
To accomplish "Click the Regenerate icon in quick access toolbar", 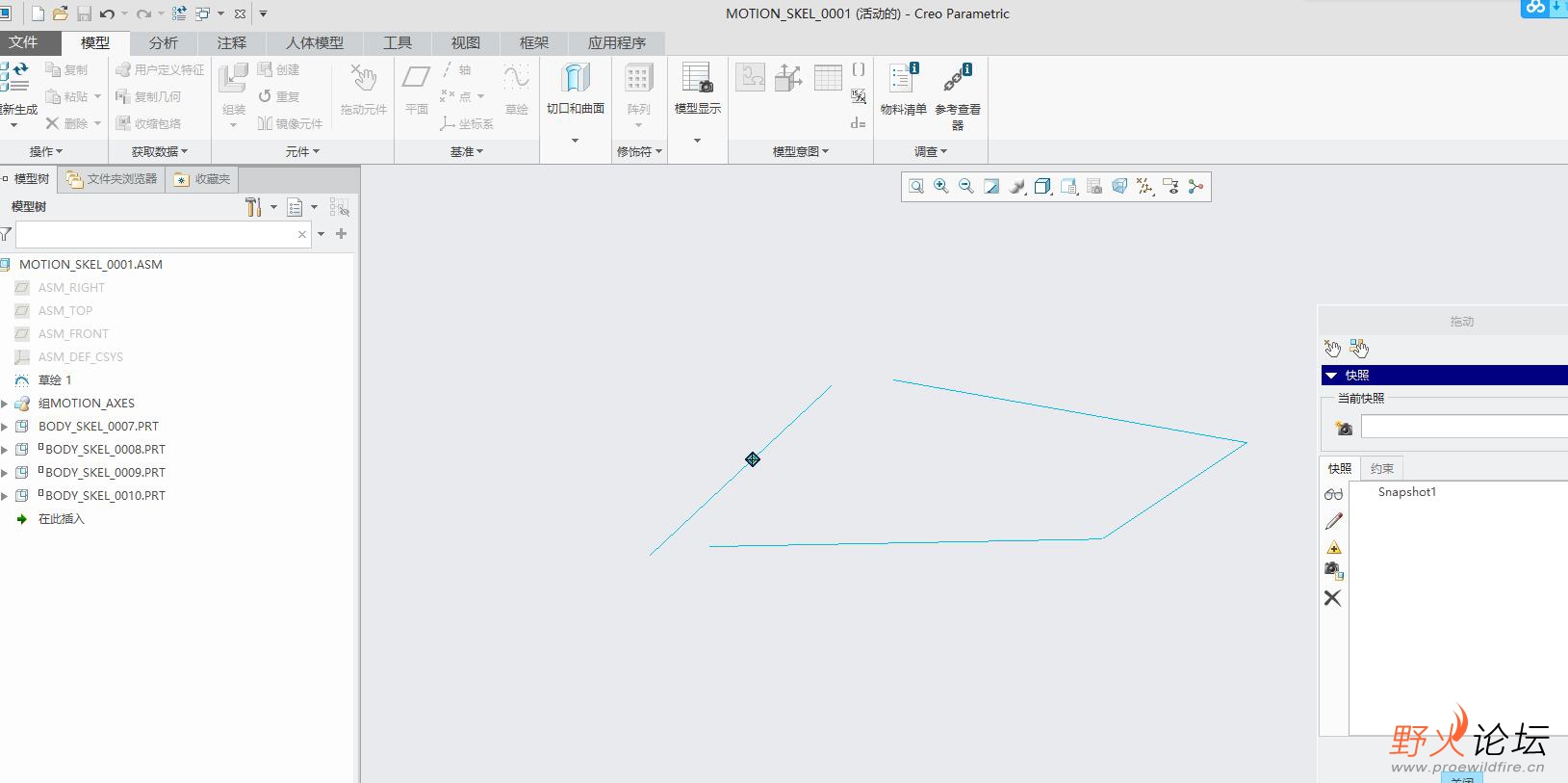I will pos(179,13).
